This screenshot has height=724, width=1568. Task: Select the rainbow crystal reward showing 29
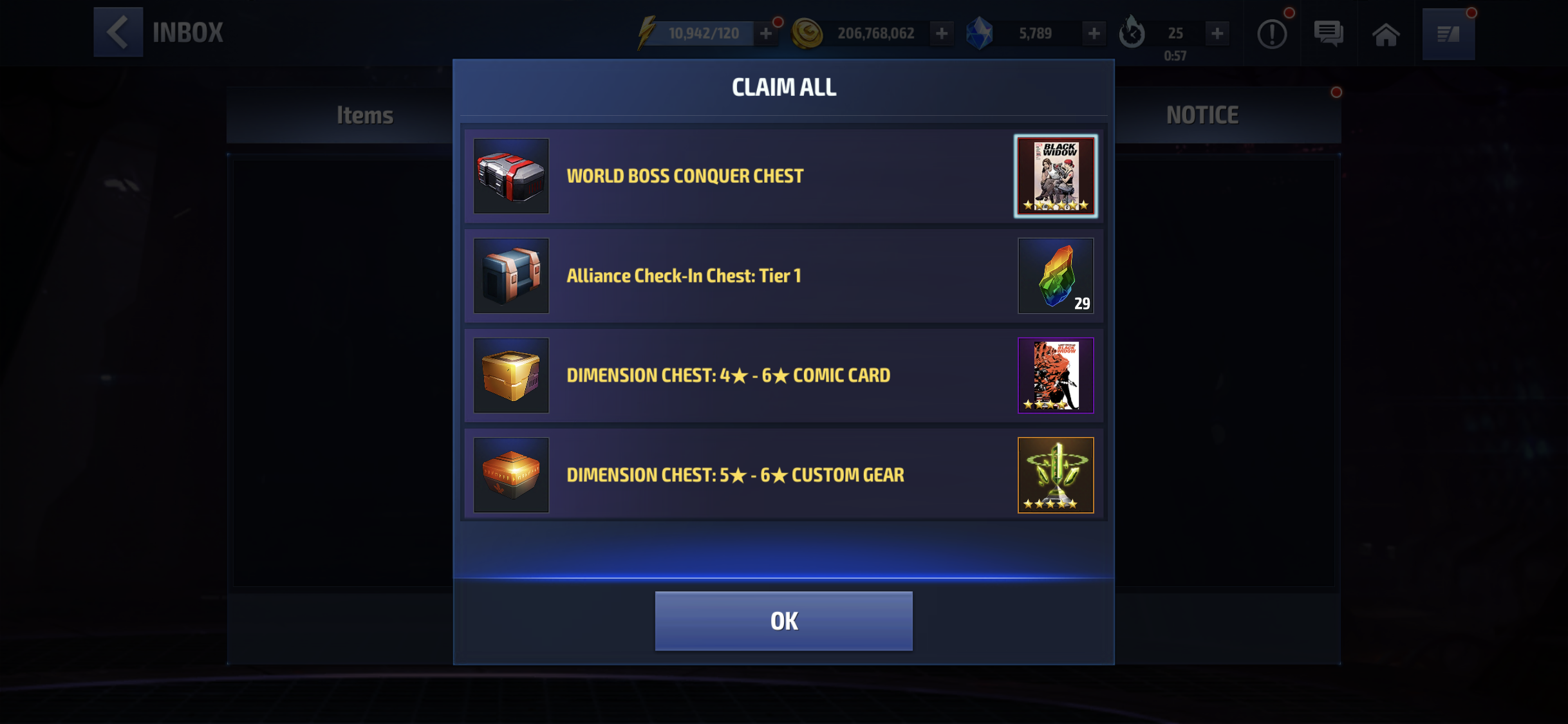1056,275
